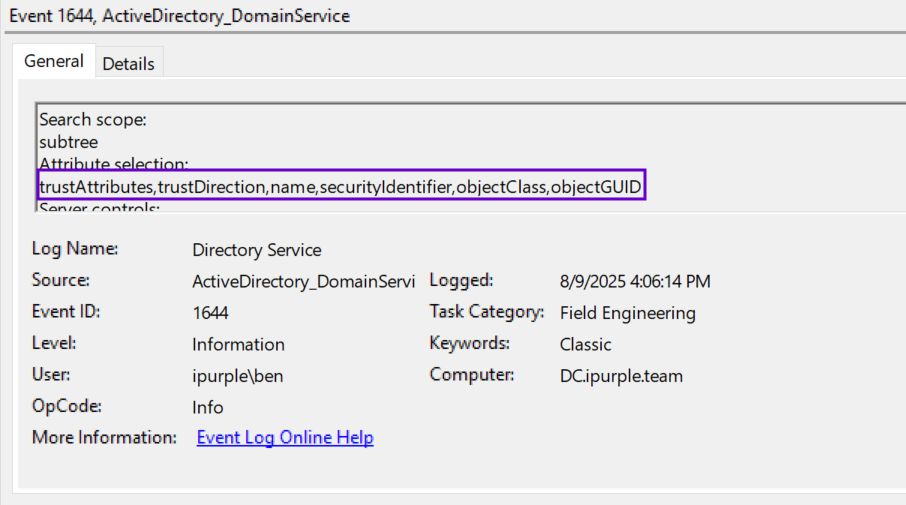Click the partially visible 'Server controls:' line

(99, 207)
